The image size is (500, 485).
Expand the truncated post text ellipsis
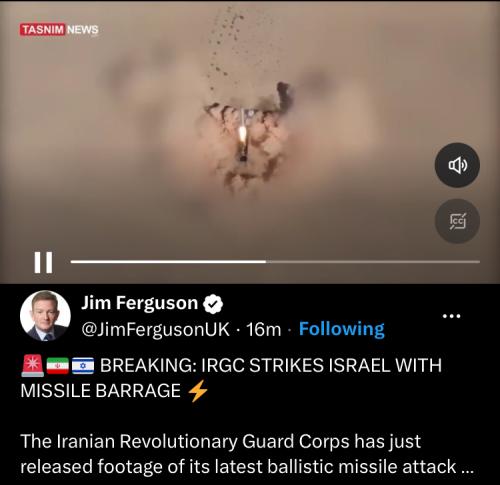click(x=467, y=467)
